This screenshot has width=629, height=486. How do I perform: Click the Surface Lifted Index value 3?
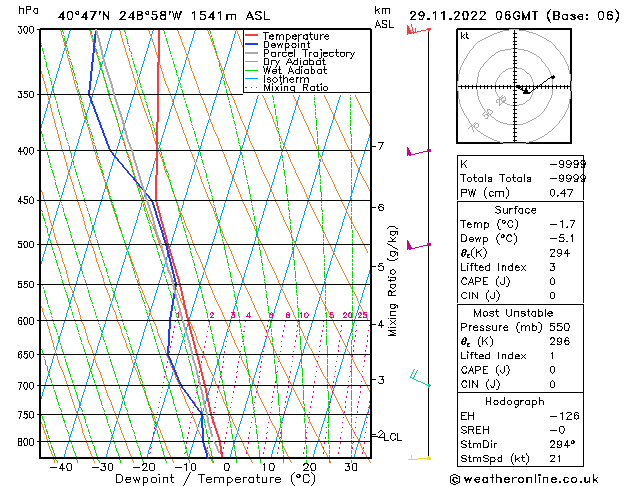pos(552,267)
